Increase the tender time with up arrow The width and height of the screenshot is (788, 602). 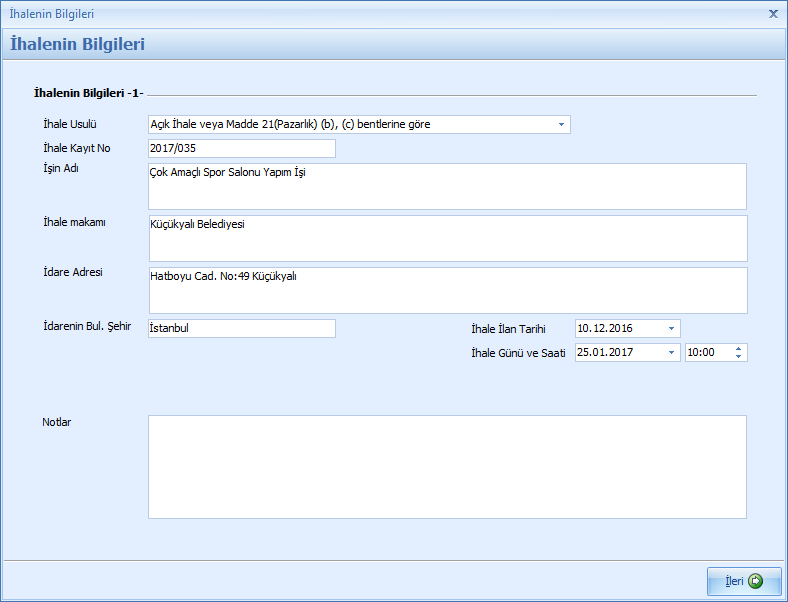point(738,349)
